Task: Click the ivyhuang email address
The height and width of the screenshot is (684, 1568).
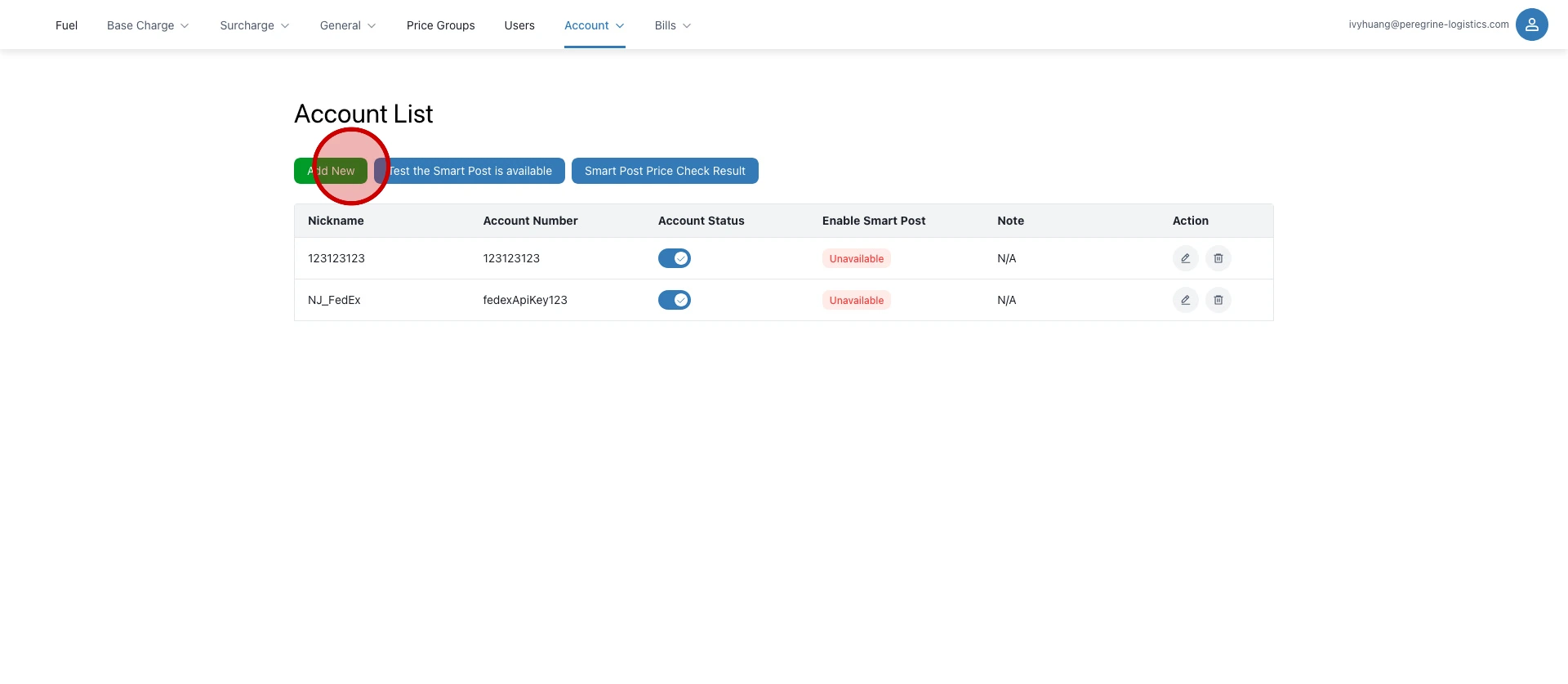Action: (x=1428, y=25)
